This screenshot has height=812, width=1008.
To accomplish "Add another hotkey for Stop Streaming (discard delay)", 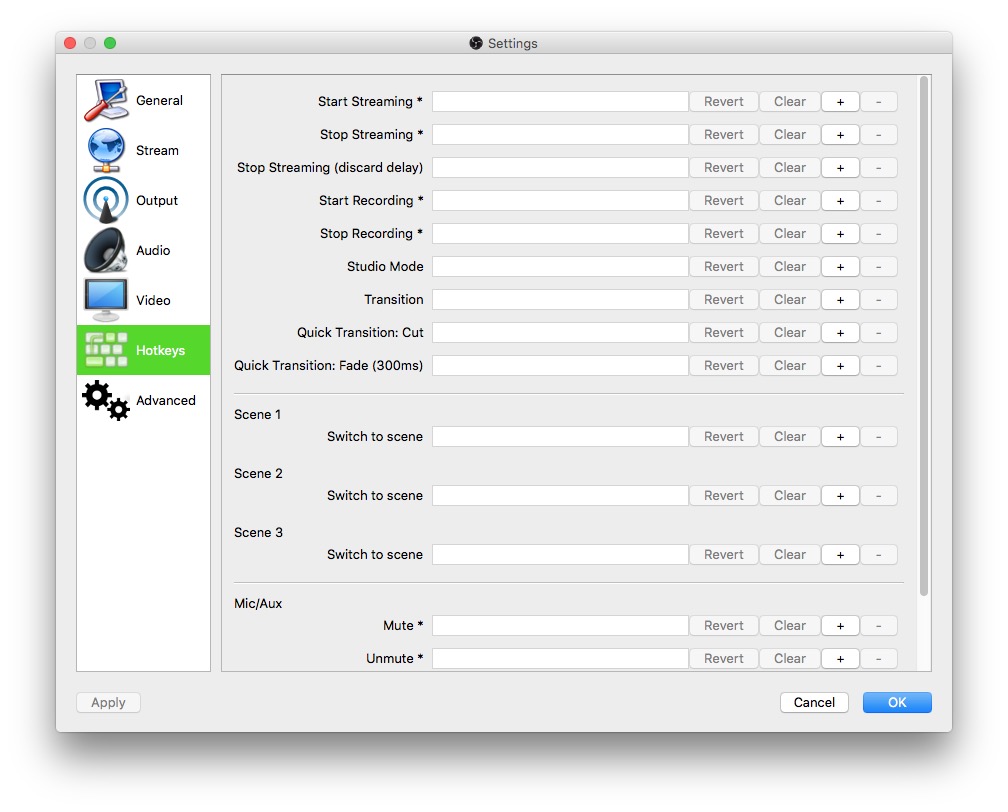I will click(x=840, y=167).
